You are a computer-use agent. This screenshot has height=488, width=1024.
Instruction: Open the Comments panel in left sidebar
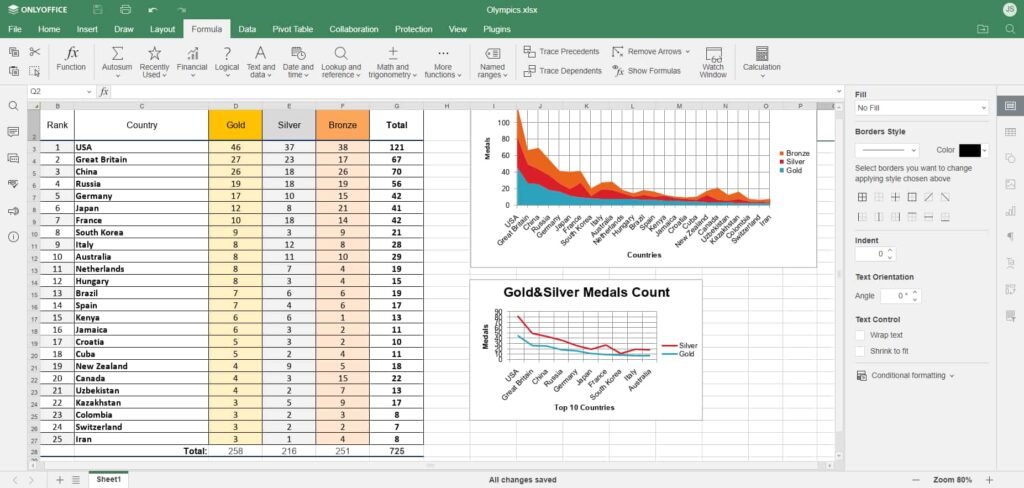[x=13, y=132]
